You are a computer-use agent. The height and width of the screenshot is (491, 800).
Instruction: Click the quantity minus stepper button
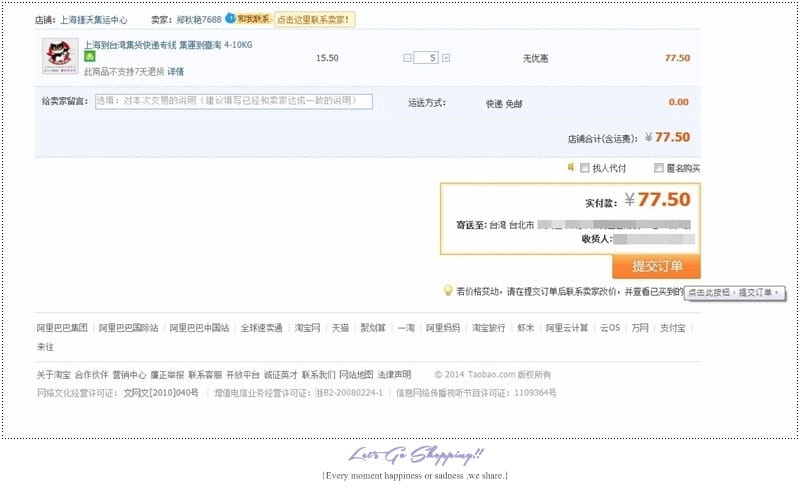pyautogui.click(x=407, y=58)
